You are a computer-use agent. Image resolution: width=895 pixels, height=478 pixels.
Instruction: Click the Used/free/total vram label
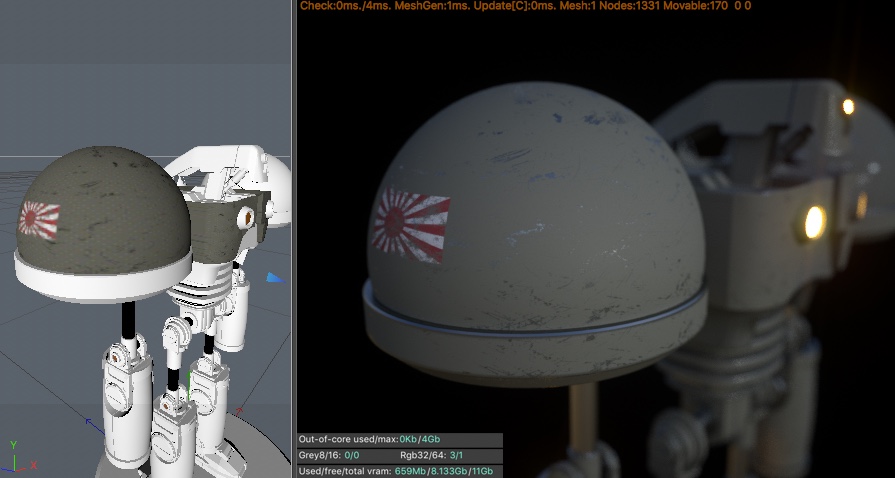click(x=345, y=471)
